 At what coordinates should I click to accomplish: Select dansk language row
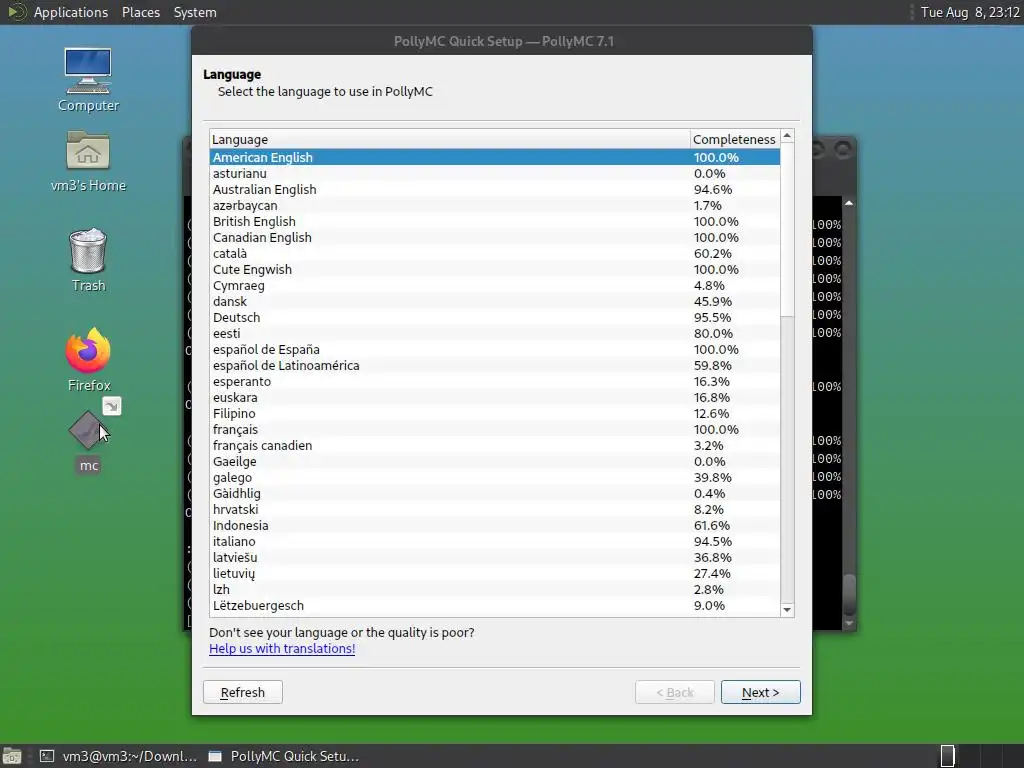tap(495, 301)
